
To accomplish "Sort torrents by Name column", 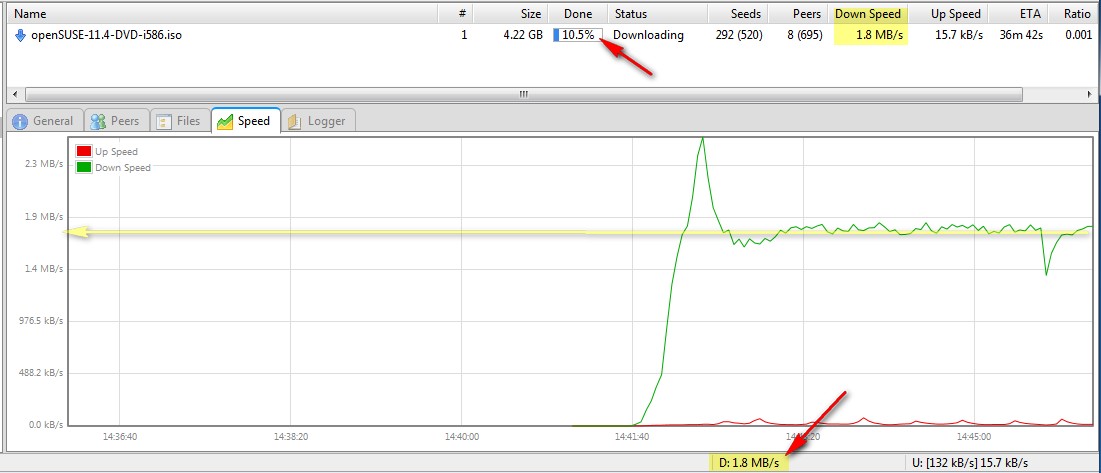I will (221, 13).
